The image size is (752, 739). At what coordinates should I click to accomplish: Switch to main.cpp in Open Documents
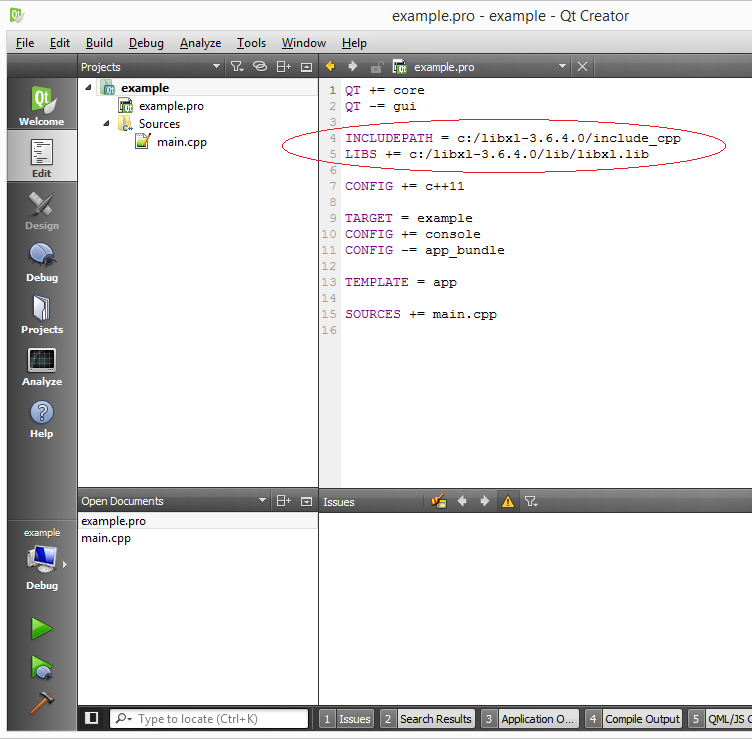(198, 538)
